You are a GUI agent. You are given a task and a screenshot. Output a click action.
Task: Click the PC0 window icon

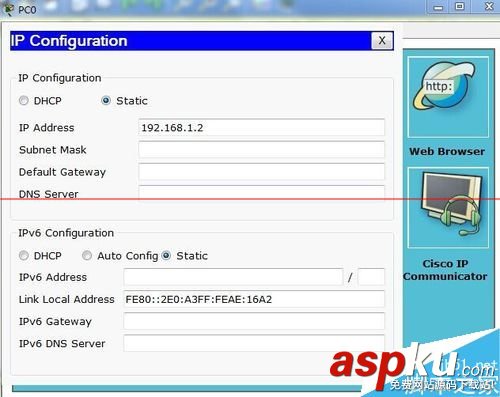(x=8, y=9)
